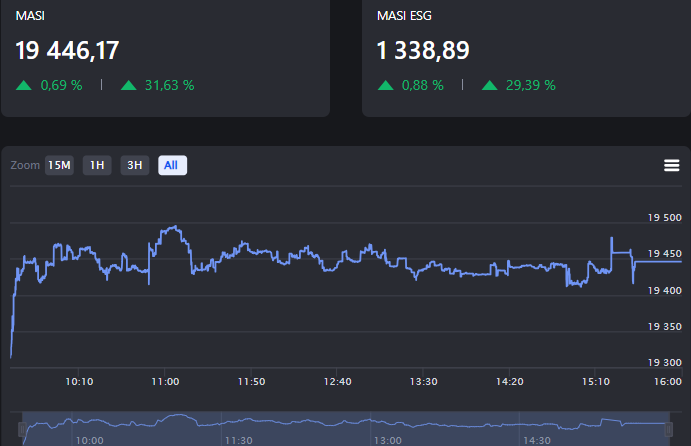Click the MASI yearly change up arrow

[x=128, y=85]
